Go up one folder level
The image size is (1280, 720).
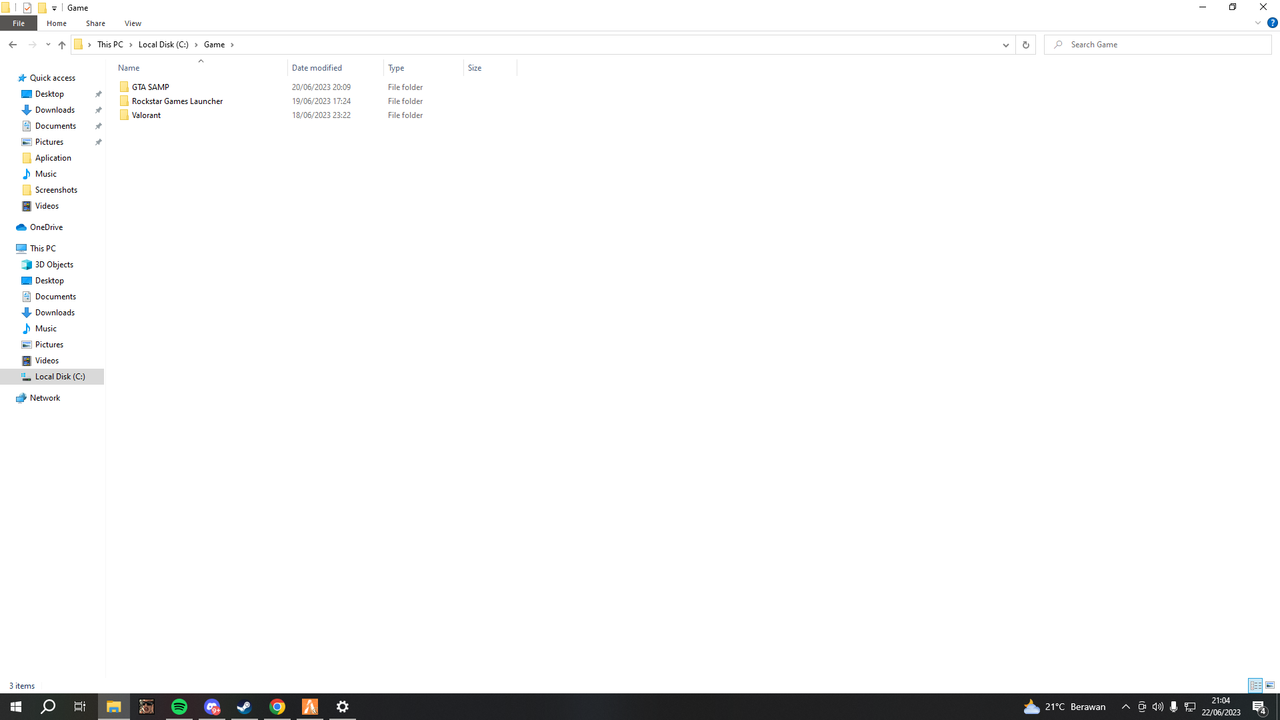point(62,45)
